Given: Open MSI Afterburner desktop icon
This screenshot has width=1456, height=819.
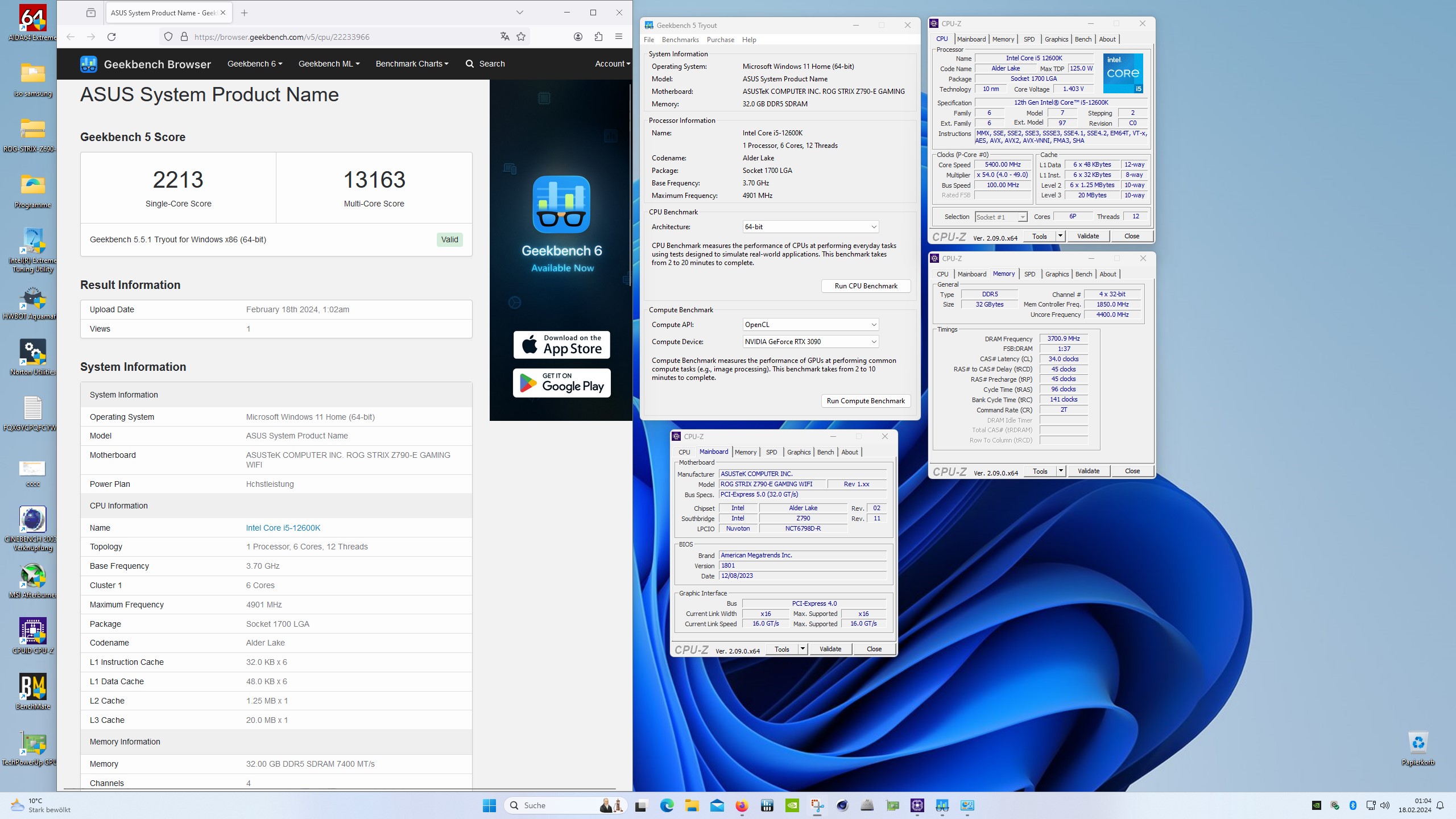Looking at the screenshot, I should click(32, 580).
